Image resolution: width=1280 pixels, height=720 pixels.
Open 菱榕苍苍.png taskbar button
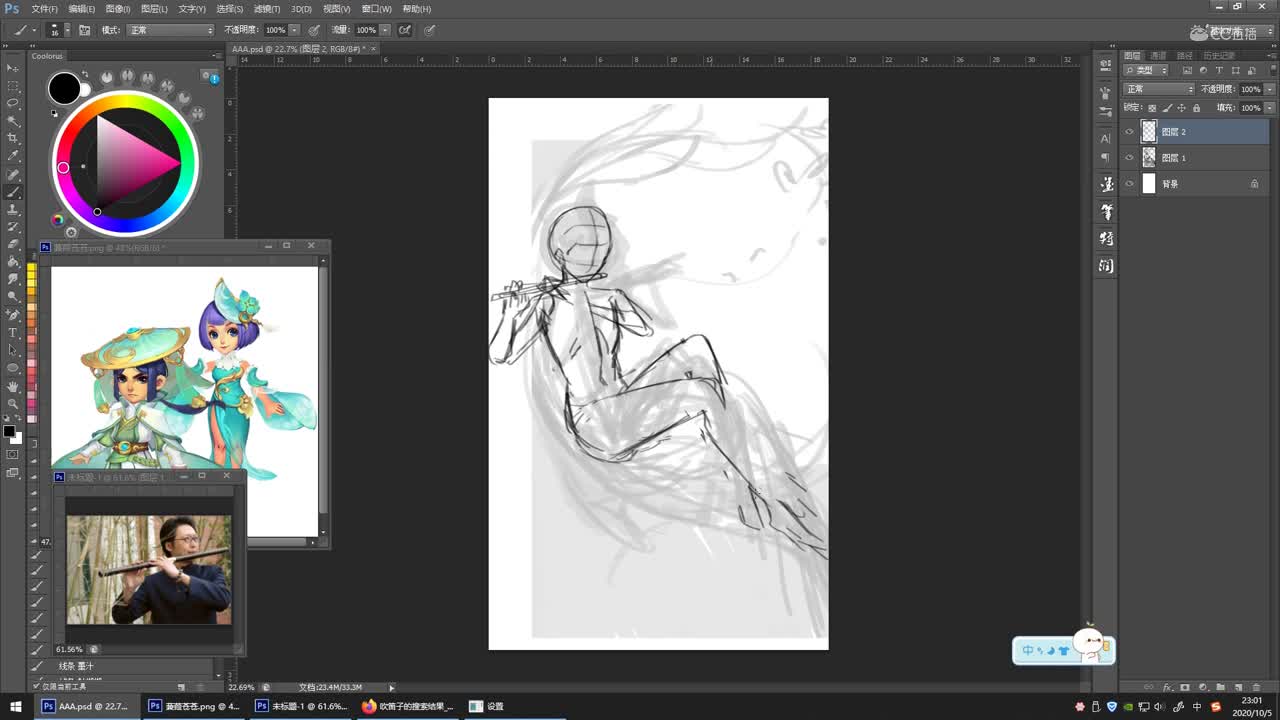coord(194,706)
